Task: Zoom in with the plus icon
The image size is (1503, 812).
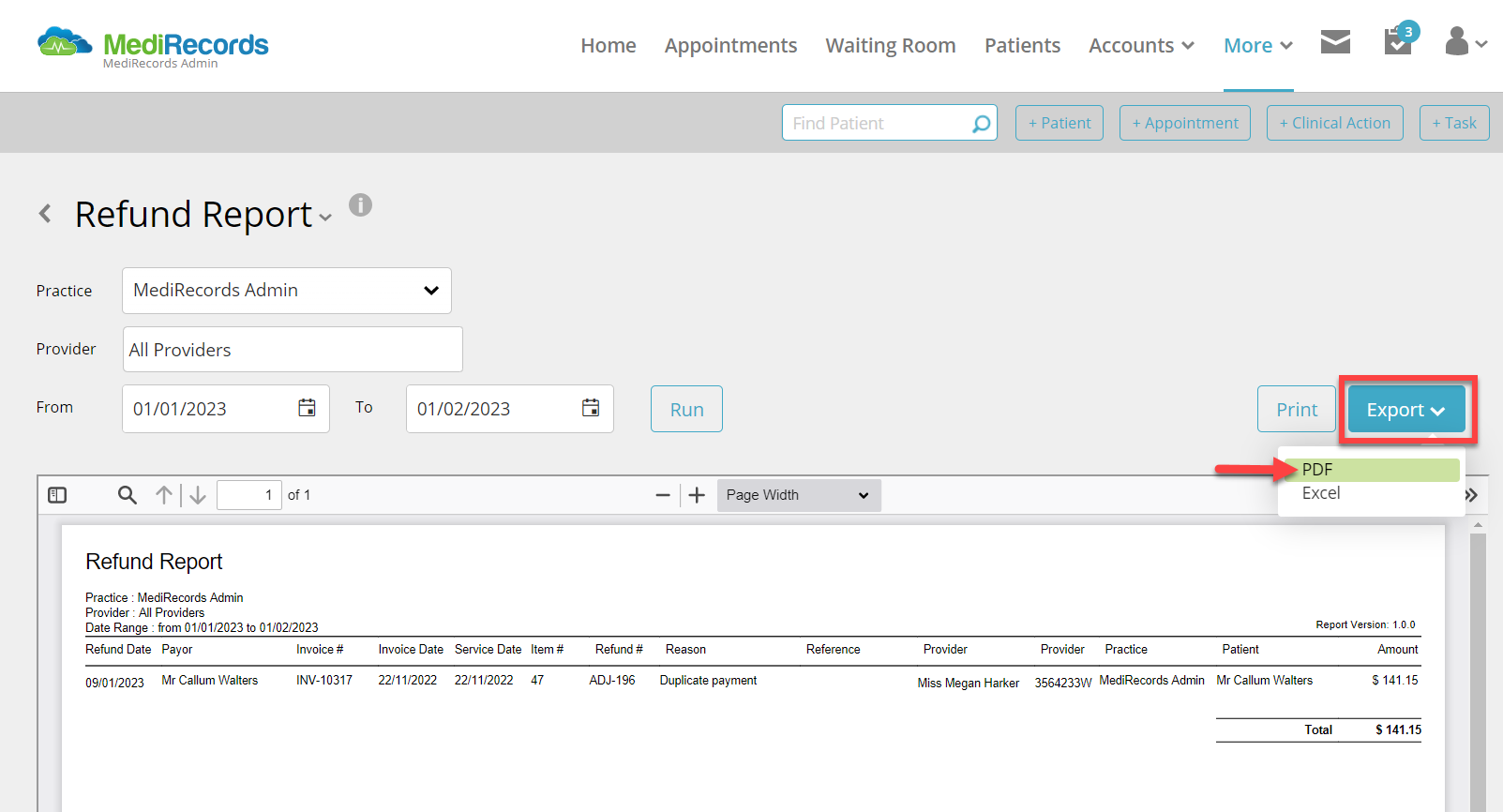Action: [697, 495]
